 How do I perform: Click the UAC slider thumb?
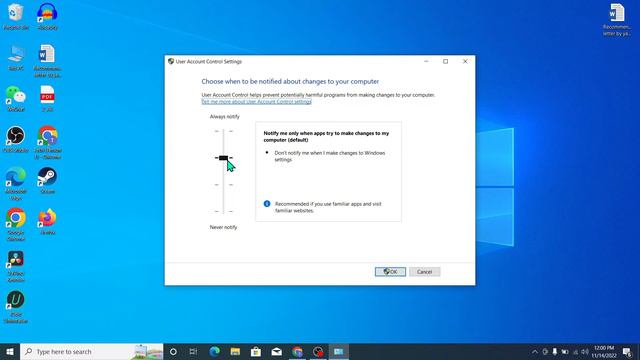click(x=223, y=158)
